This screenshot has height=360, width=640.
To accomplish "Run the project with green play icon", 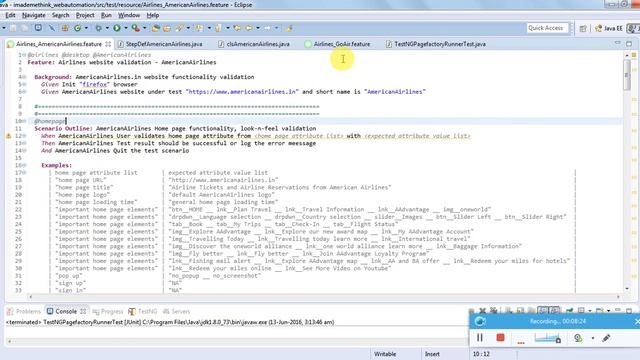I will pos(117,28).
